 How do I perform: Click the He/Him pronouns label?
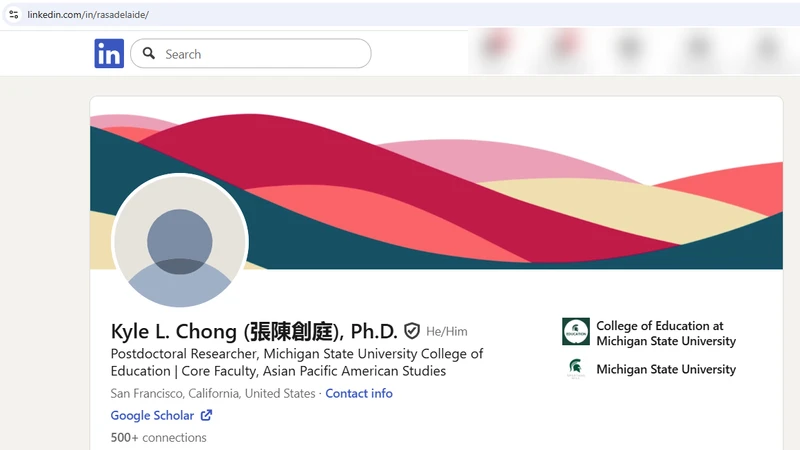click(x=446, y=332)
